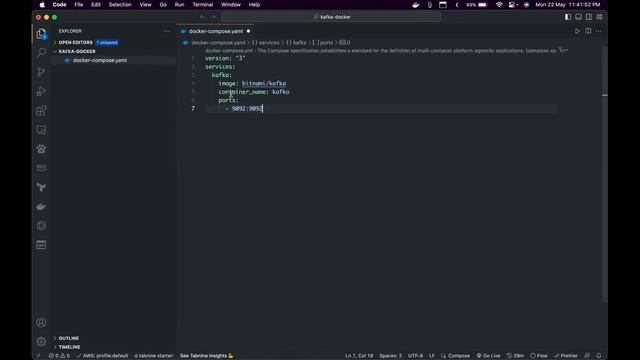The width and height of the screenshot is (640, 360).
Task: Open the kafka breadcrumb dropdown
Action: (296, 42)
